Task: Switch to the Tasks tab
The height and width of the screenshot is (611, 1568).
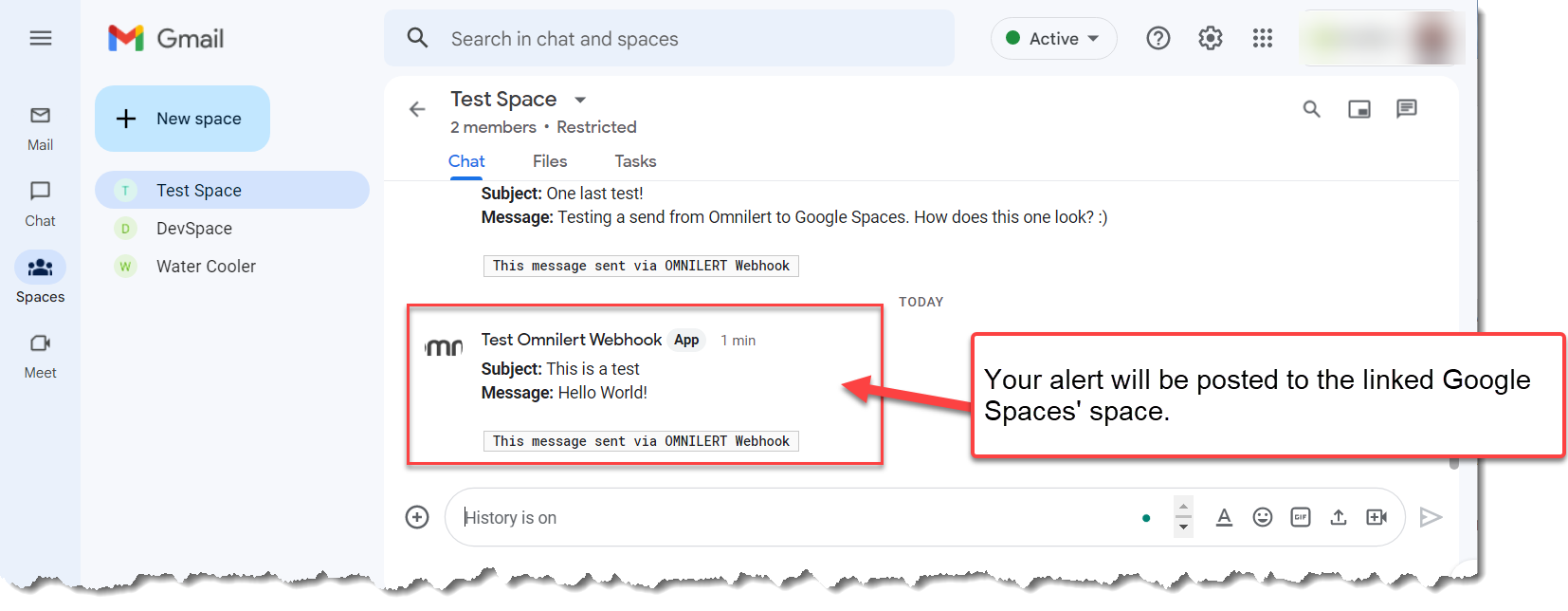Action: click(x=635, y=161)
